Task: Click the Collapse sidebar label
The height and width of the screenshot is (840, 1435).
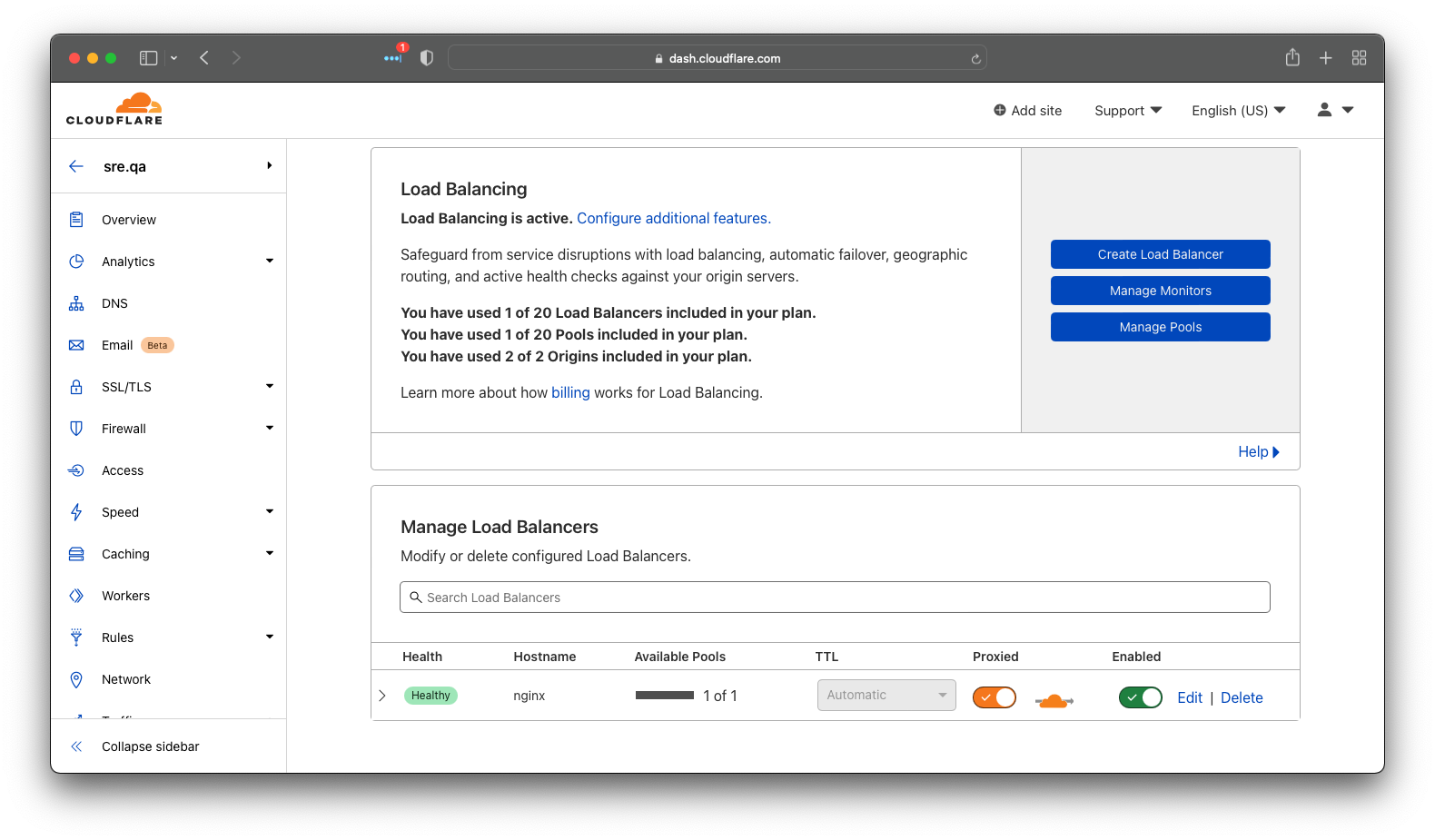Action: tap(151, 746)
